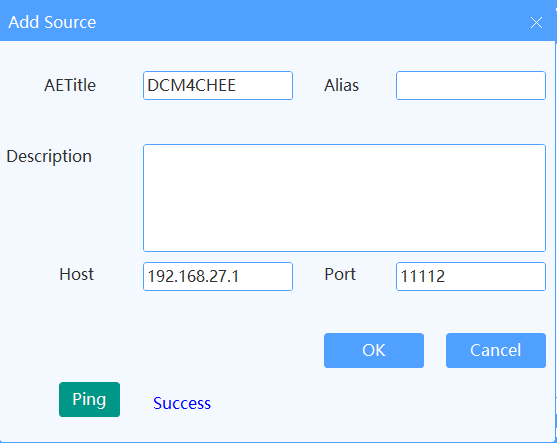Focus the empty Alias input box

471,86
